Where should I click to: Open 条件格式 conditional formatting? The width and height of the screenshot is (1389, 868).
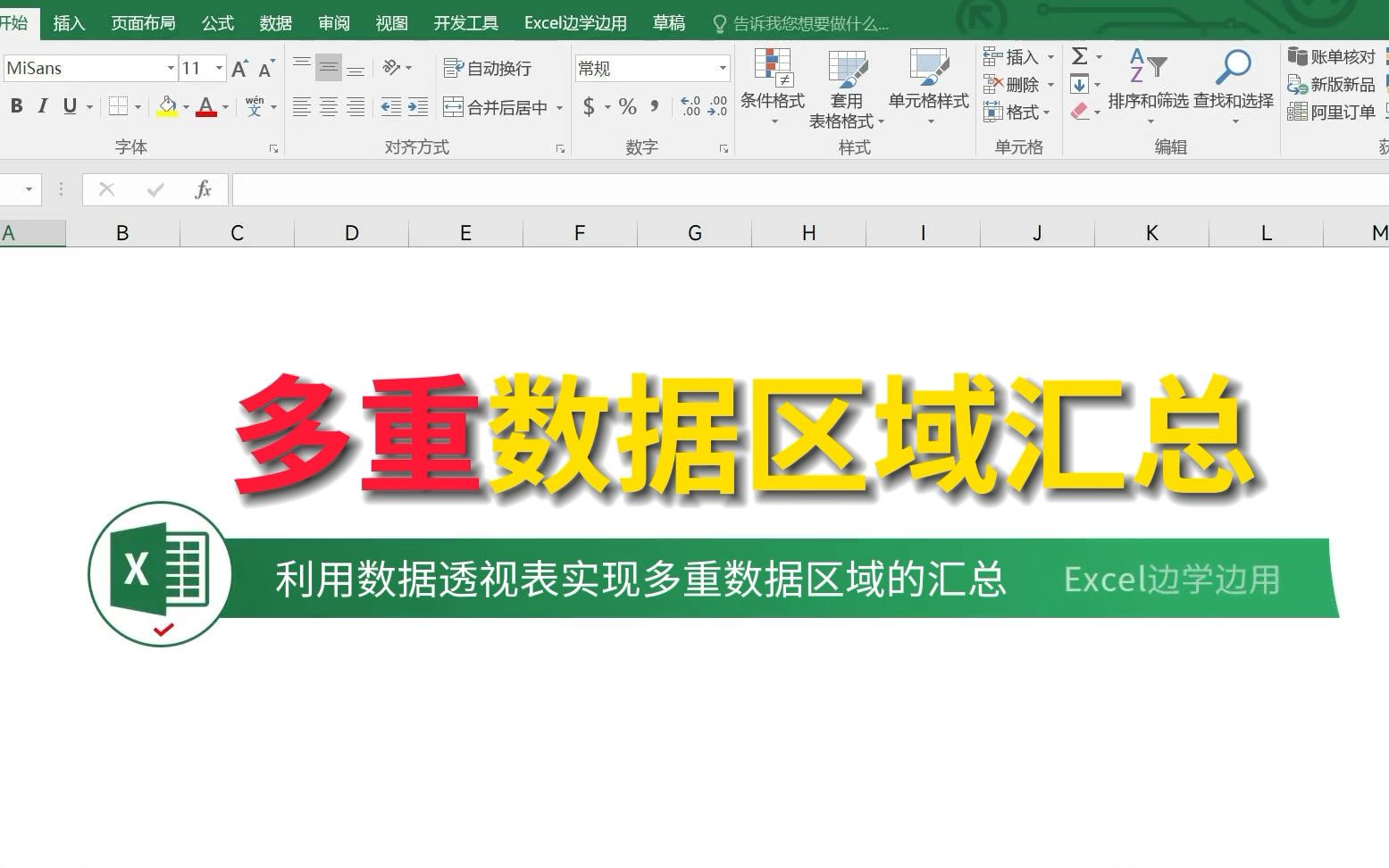point(773,88)
